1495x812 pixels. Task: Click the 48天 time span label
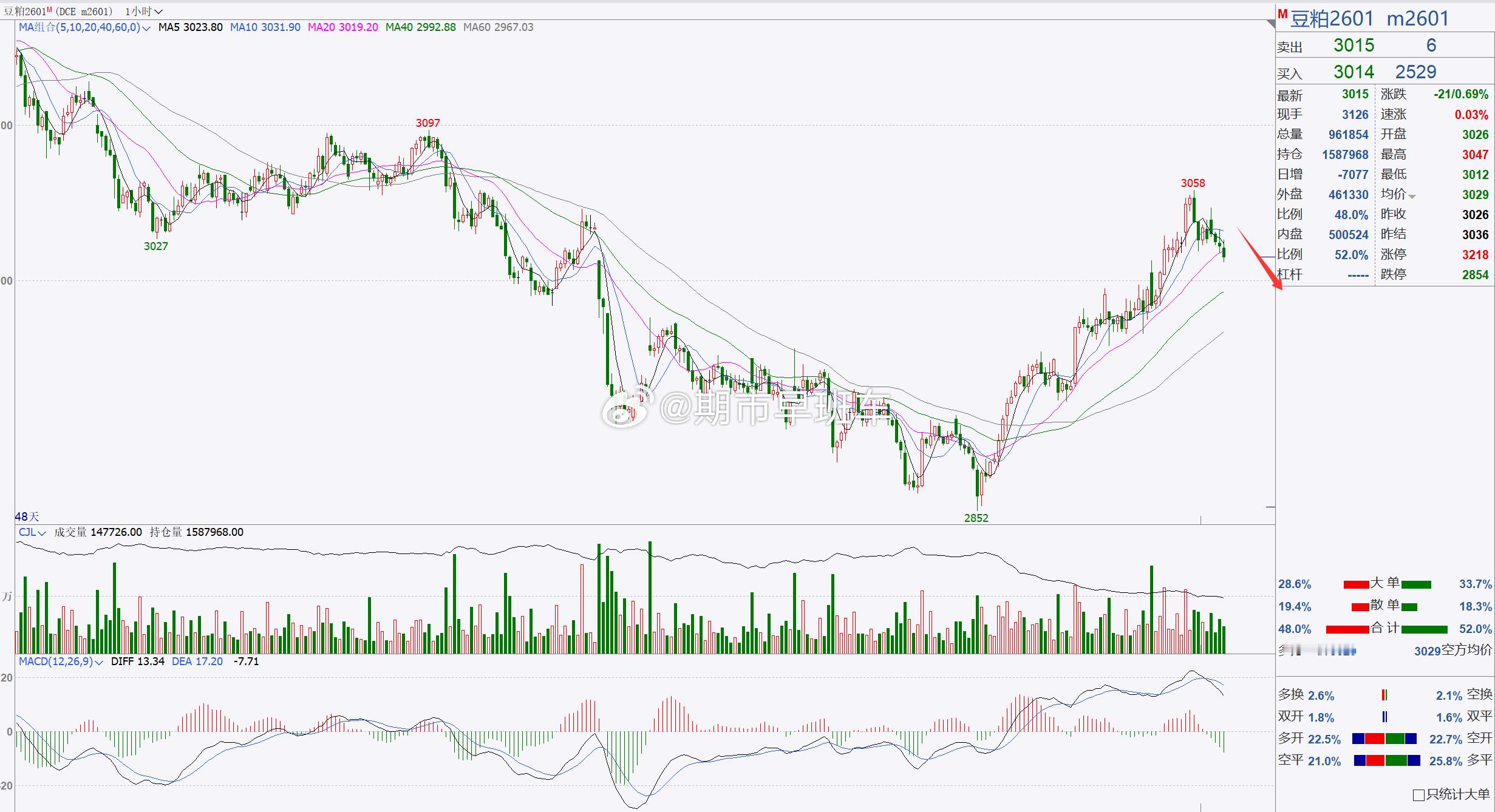click(x=27, y=516)
